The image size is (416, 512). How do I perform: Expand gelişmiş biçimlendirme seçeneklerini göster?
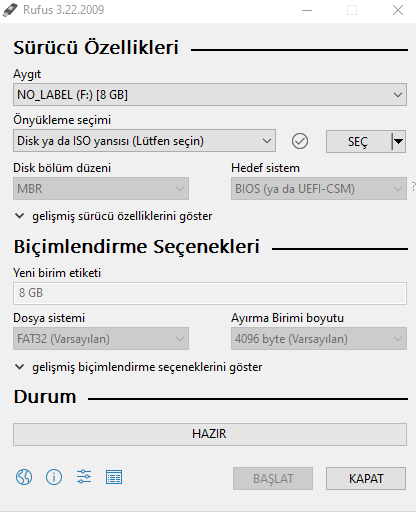coord(139,367)
